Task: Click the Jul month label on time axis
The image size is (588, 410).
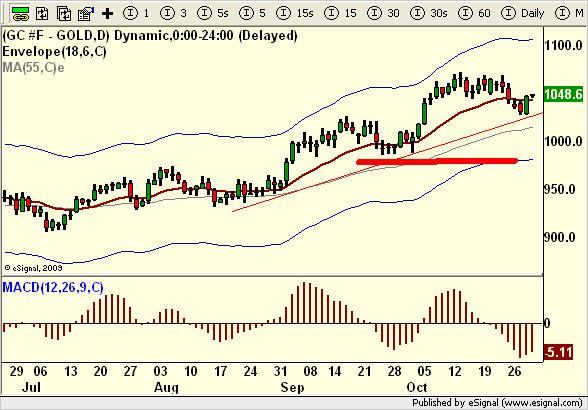Action: click(31, 387)
